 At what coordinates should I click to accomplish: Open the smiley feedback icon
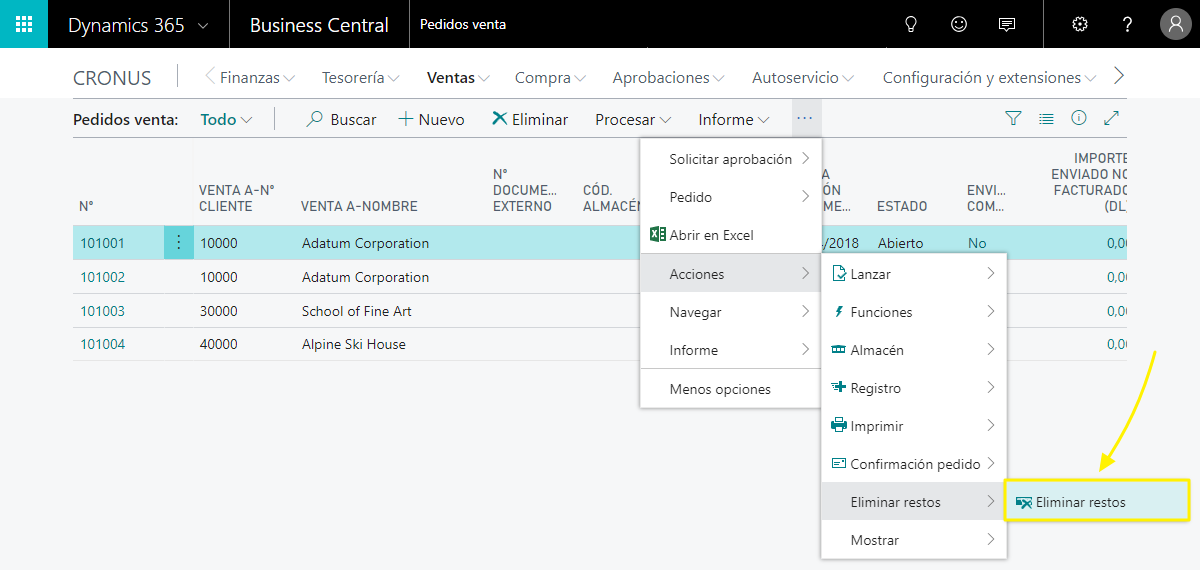959,24
